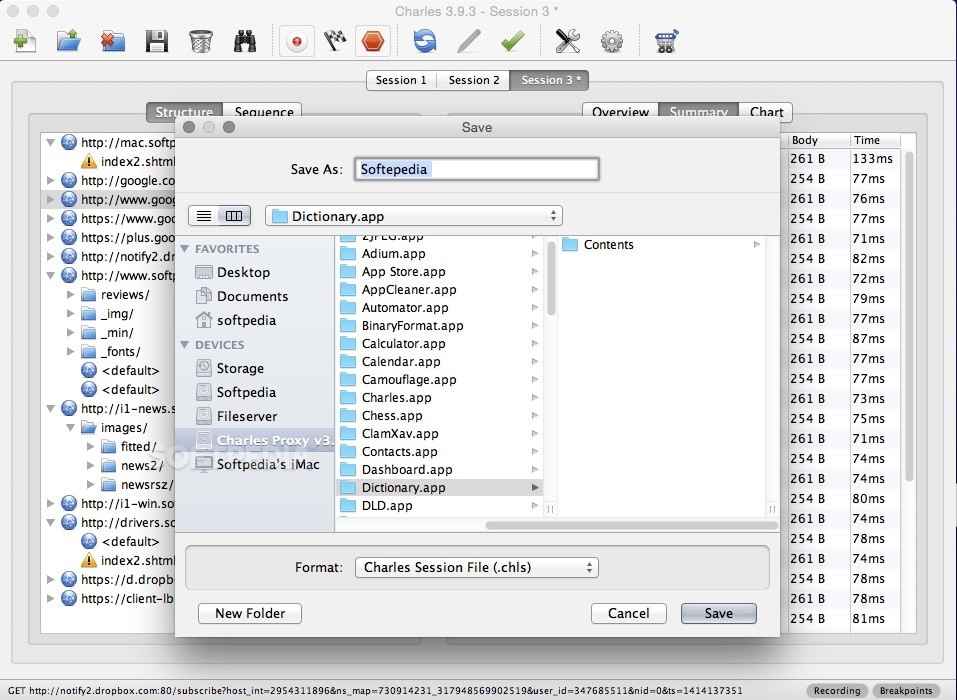Image resolution: width=957 pixels, height=700 pixels.
Task: Switch to the Session 2 tab
Action: click(474, 80)
